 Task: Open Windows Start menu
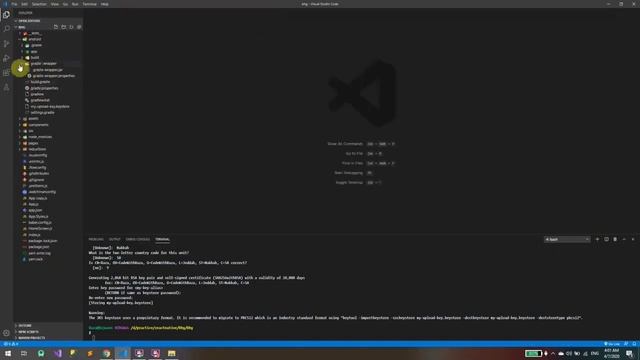click(8, 353)
